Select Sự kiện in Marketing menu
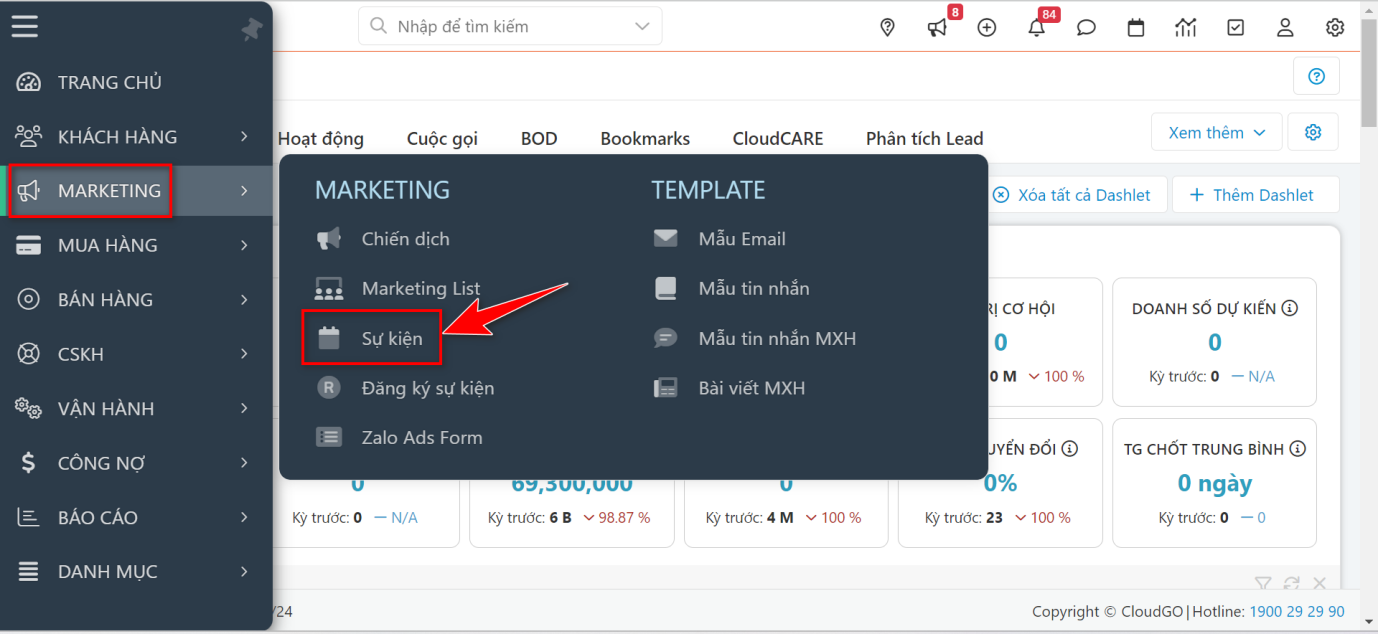 (391, 338)
